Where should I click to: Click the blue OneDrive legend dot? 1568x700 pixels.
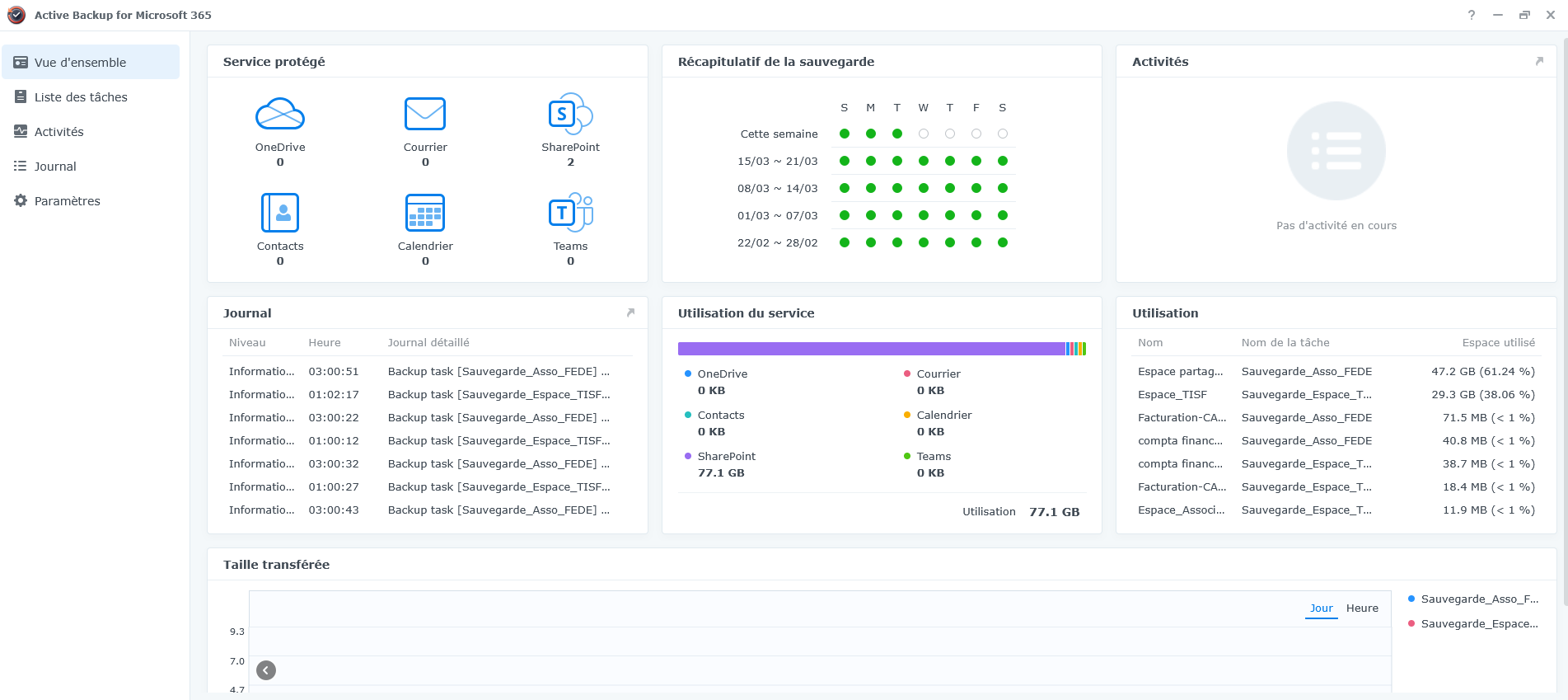(x=688, y=373)
